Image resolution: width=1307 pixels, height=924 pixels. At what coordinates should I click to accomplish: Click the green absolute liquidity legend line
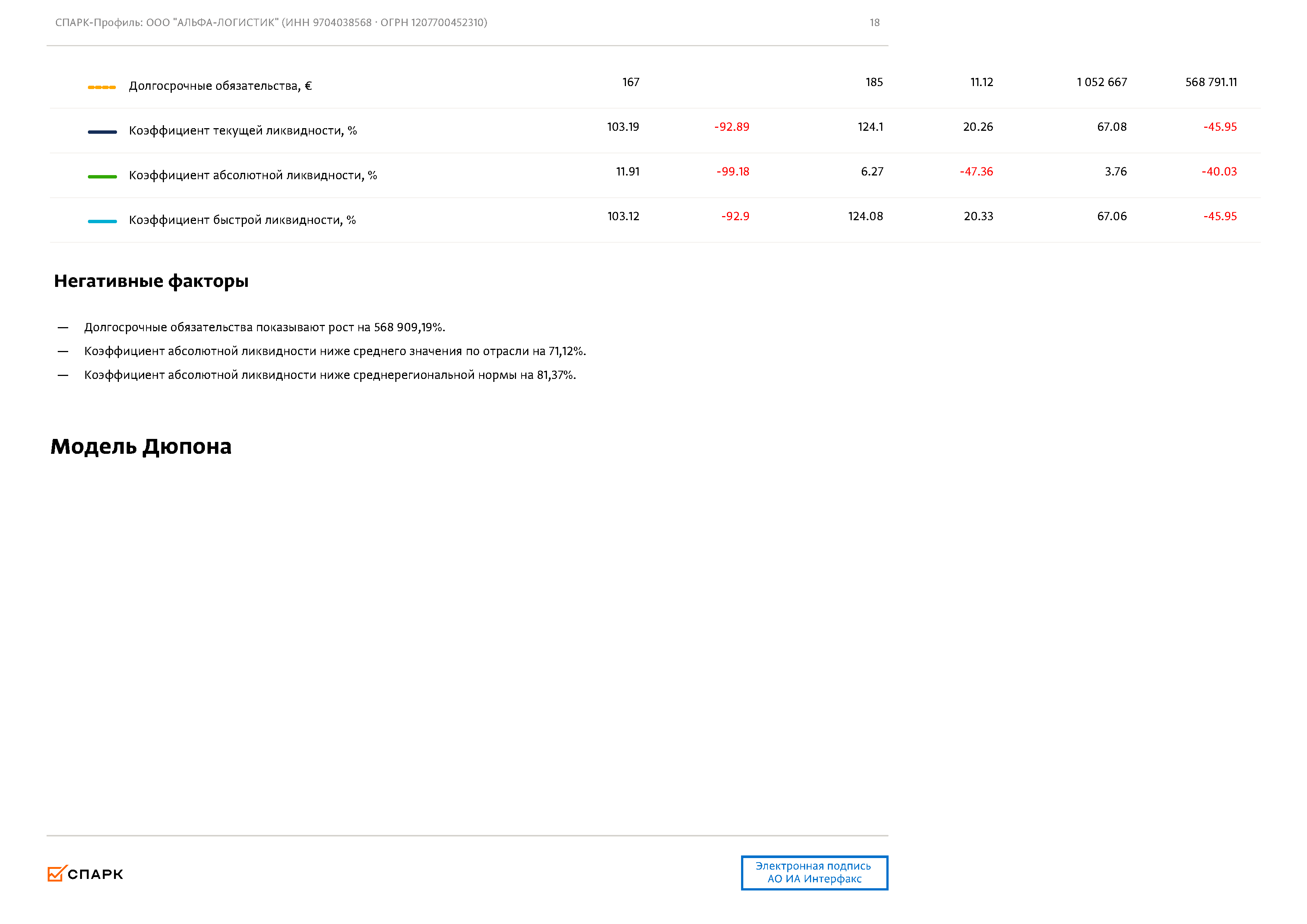click(x=102, y=177)
